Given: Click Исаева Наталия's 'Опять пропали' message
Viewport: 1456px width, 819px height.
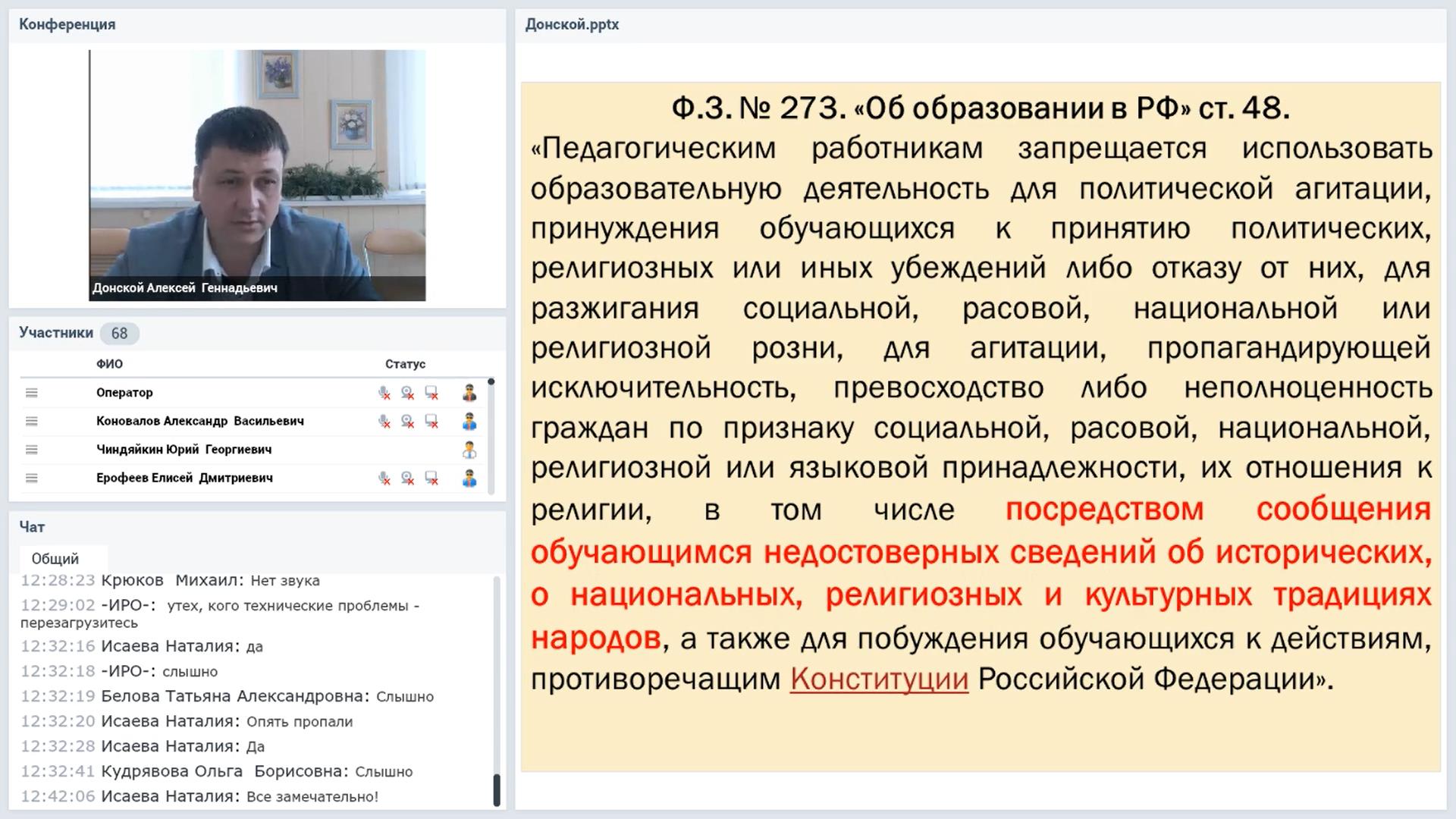Looking at the screenshot, I should coord(187,722).
